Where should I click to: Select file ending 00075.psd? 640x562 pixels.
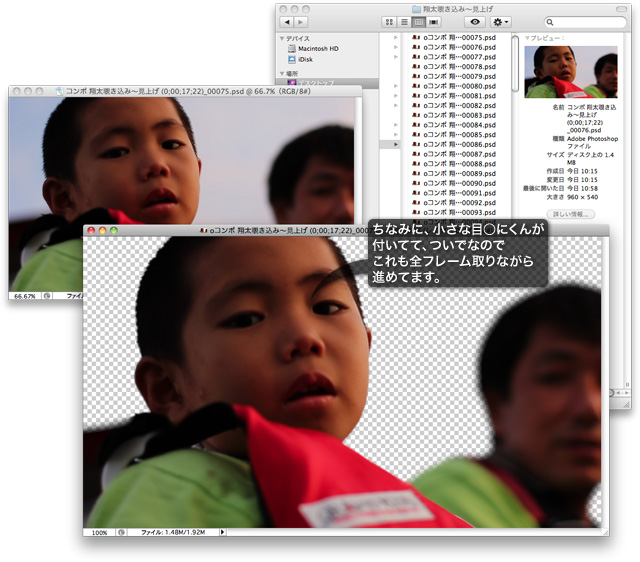click(x=454, y=38)
